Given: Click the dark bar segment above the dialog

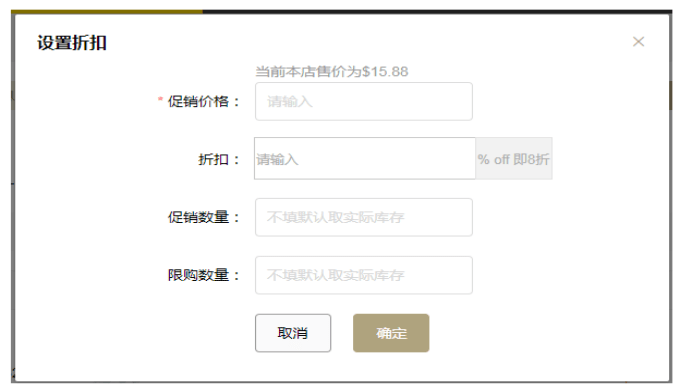Looking at the screenshot, I should pyautogui.click(x=437, y=11).
